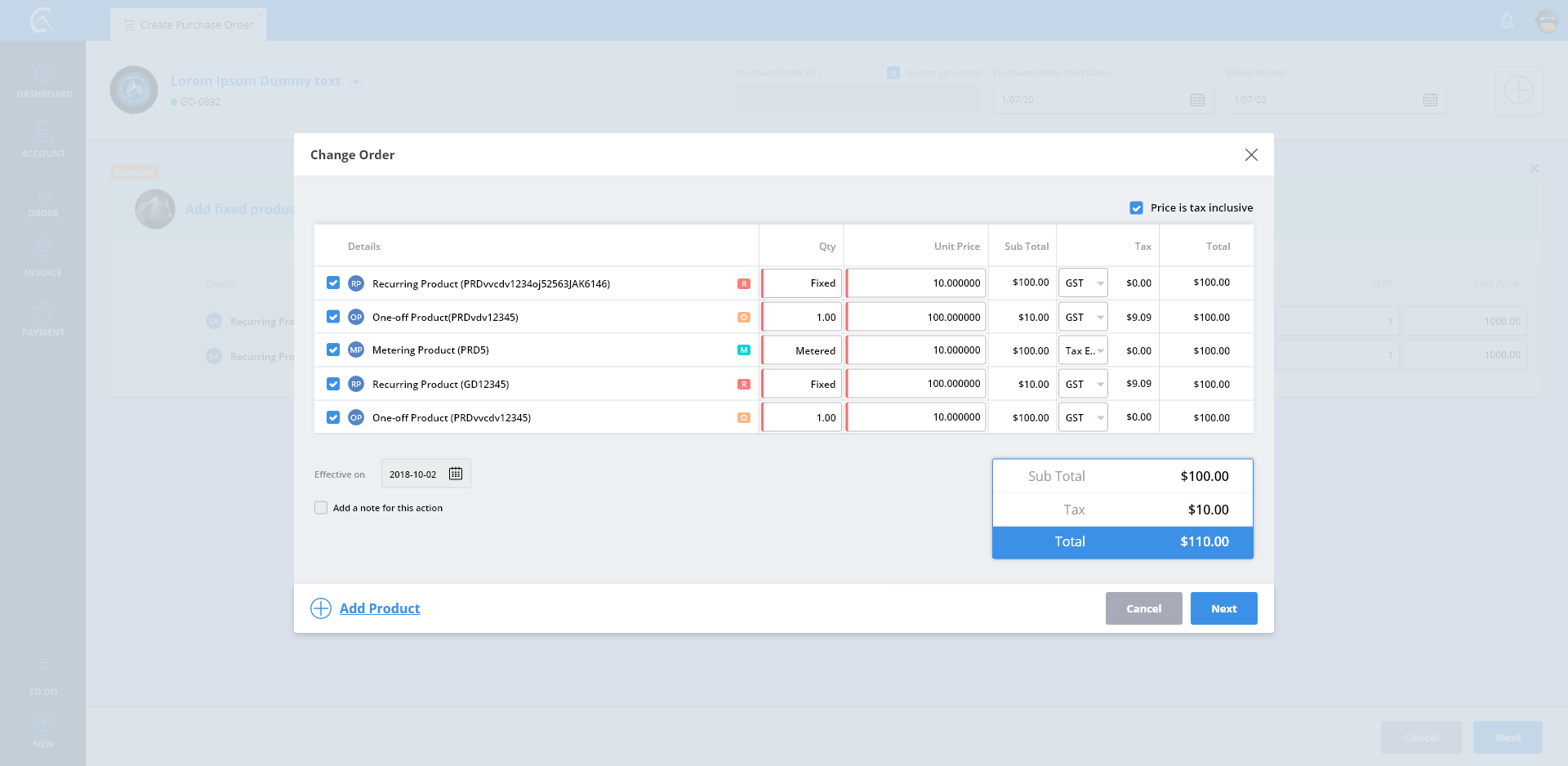Click the calendar icon beside Effective on date

click(x=456, y=474)
